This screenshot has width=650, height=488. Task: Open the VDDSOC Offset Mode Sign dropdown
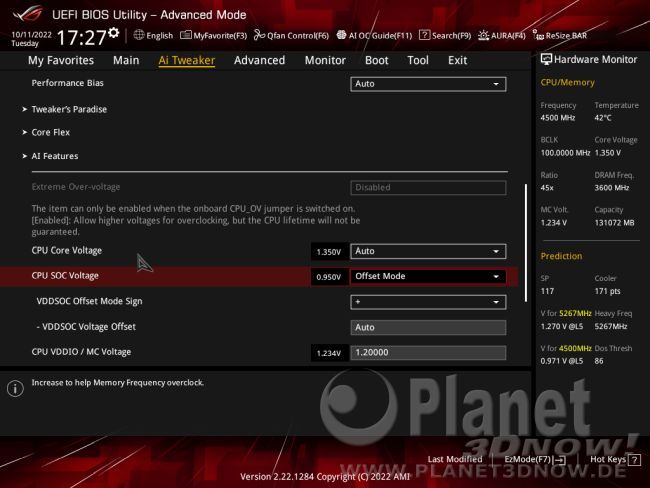tap(428, 302)
